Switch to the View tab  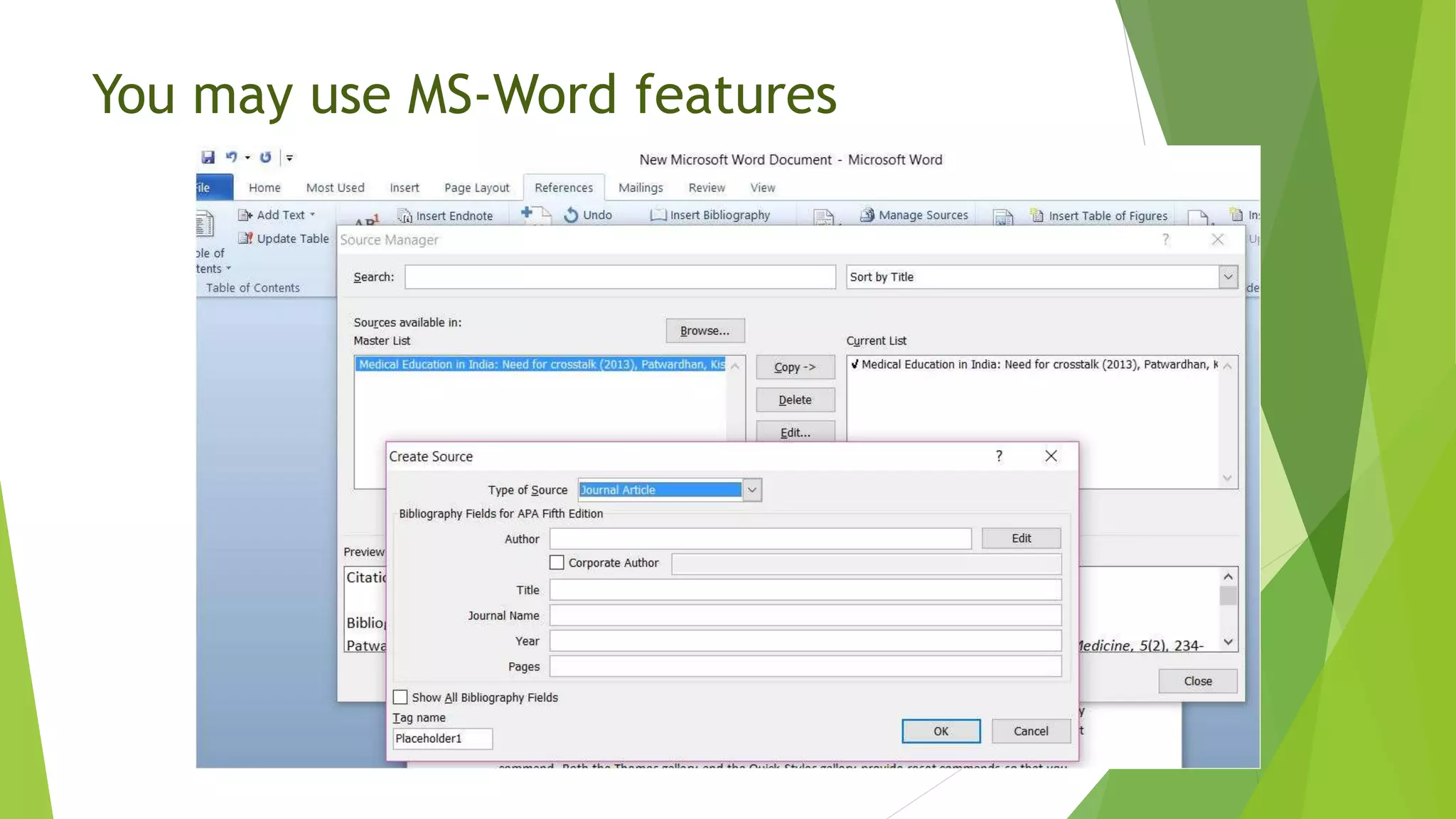[762, 188]
